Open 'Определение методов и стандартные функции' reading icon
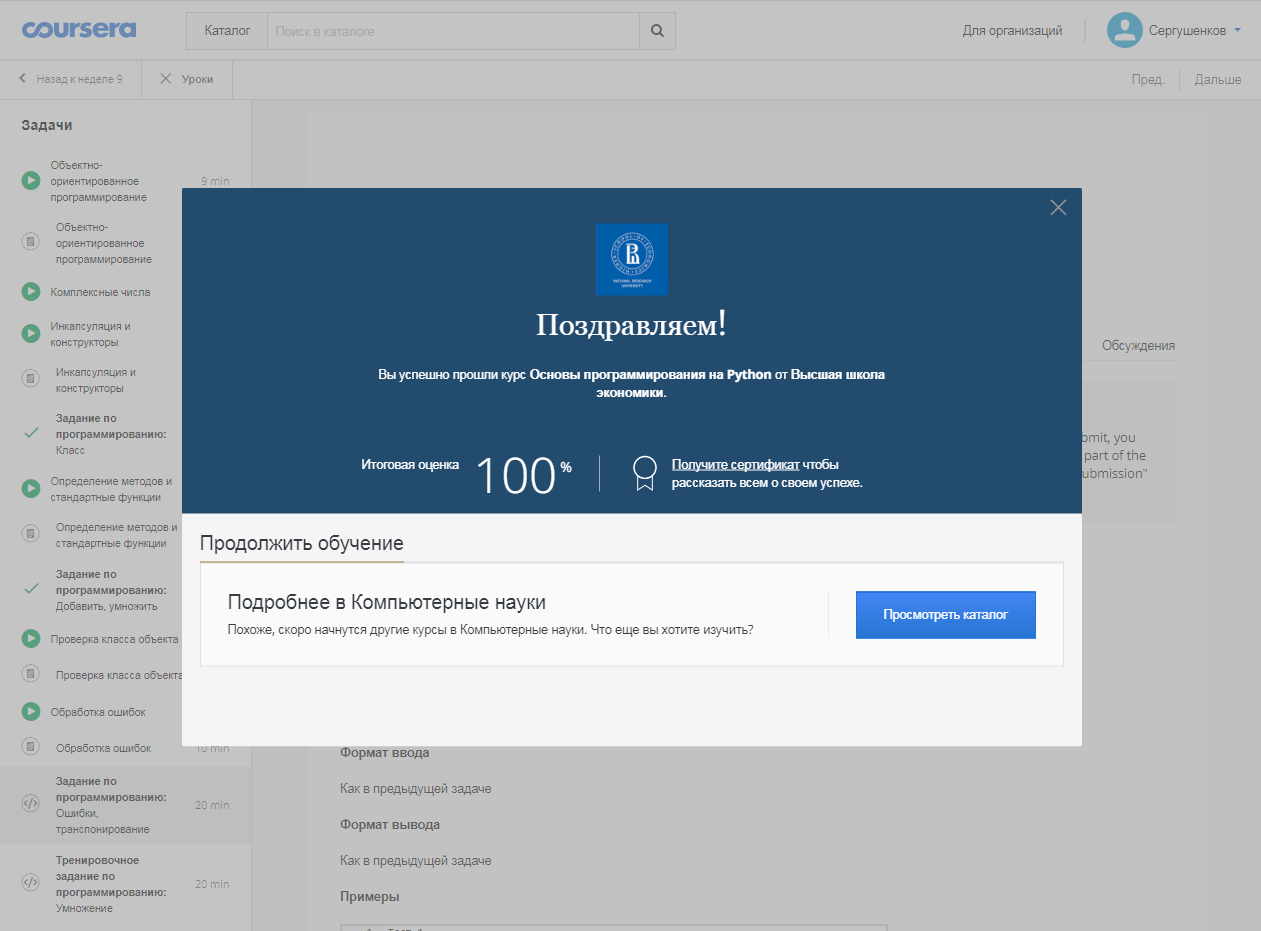1261x931 pixels. click(x=31, y=535)
